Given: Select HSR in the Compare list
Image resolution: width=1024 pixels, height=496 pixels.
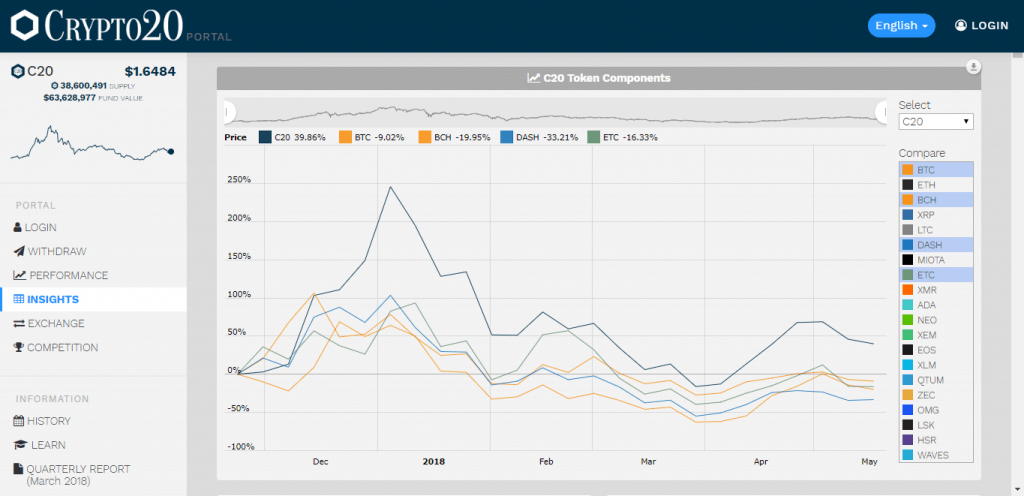Looking at the screenshot, I should pyautogui.click(x=936, y=440).
